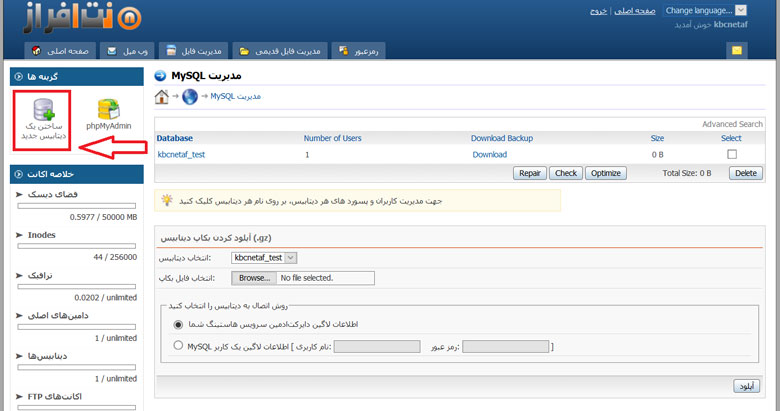Sort by Number of Users column header
780x411 pixels.
pyautogui.click(x=332, y=138)
